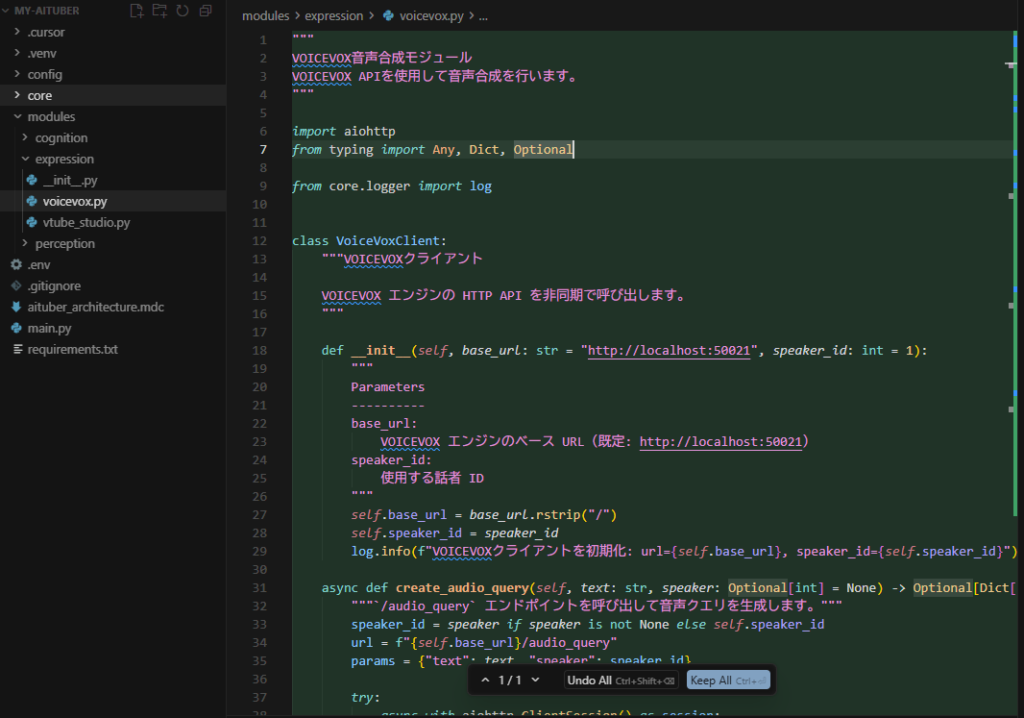Image resolution: width=1024 pixels, height=718 pixels.
Task: Expand the core folder
Action: pos(39,96)
